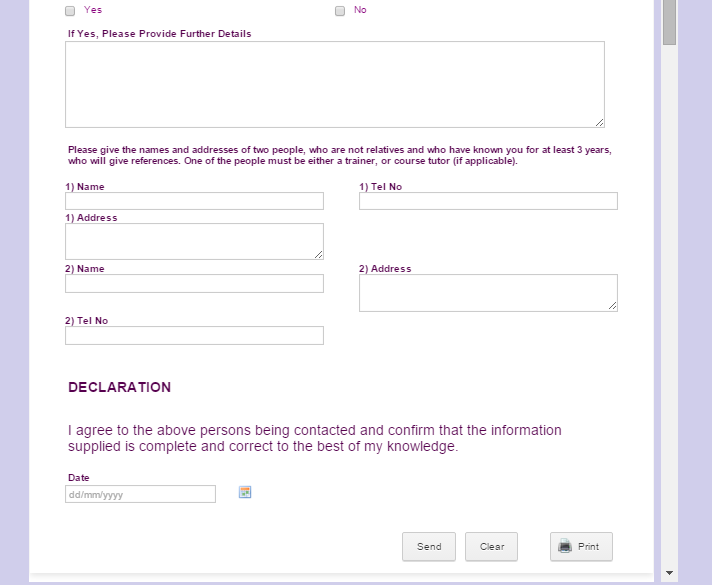Click the Print button with printer icon
Image resolution: width=712 pixels, height=585 pixels.
(x=580, y=547)
